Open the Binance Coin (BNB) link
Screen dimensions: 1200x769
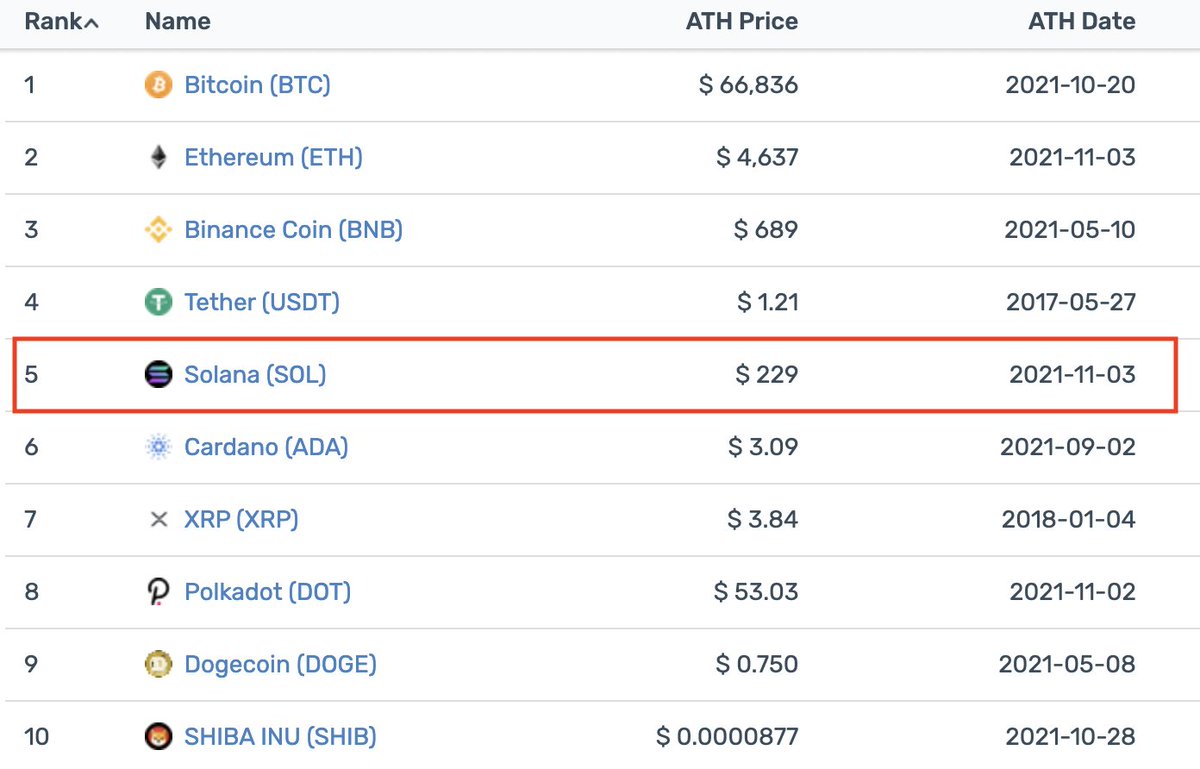click(293, 230)
